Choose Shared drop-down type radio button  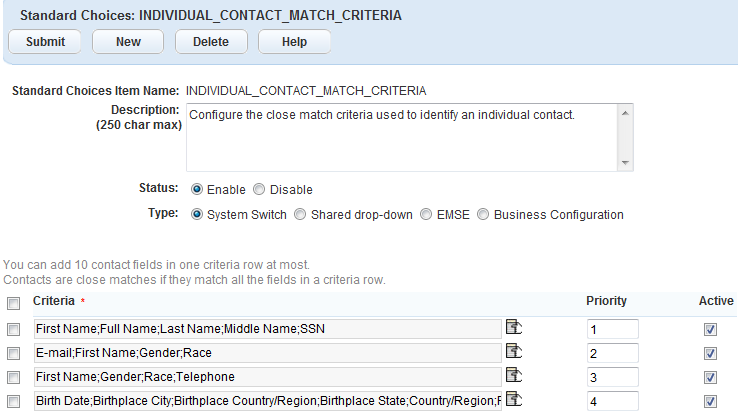pos(300,214)
